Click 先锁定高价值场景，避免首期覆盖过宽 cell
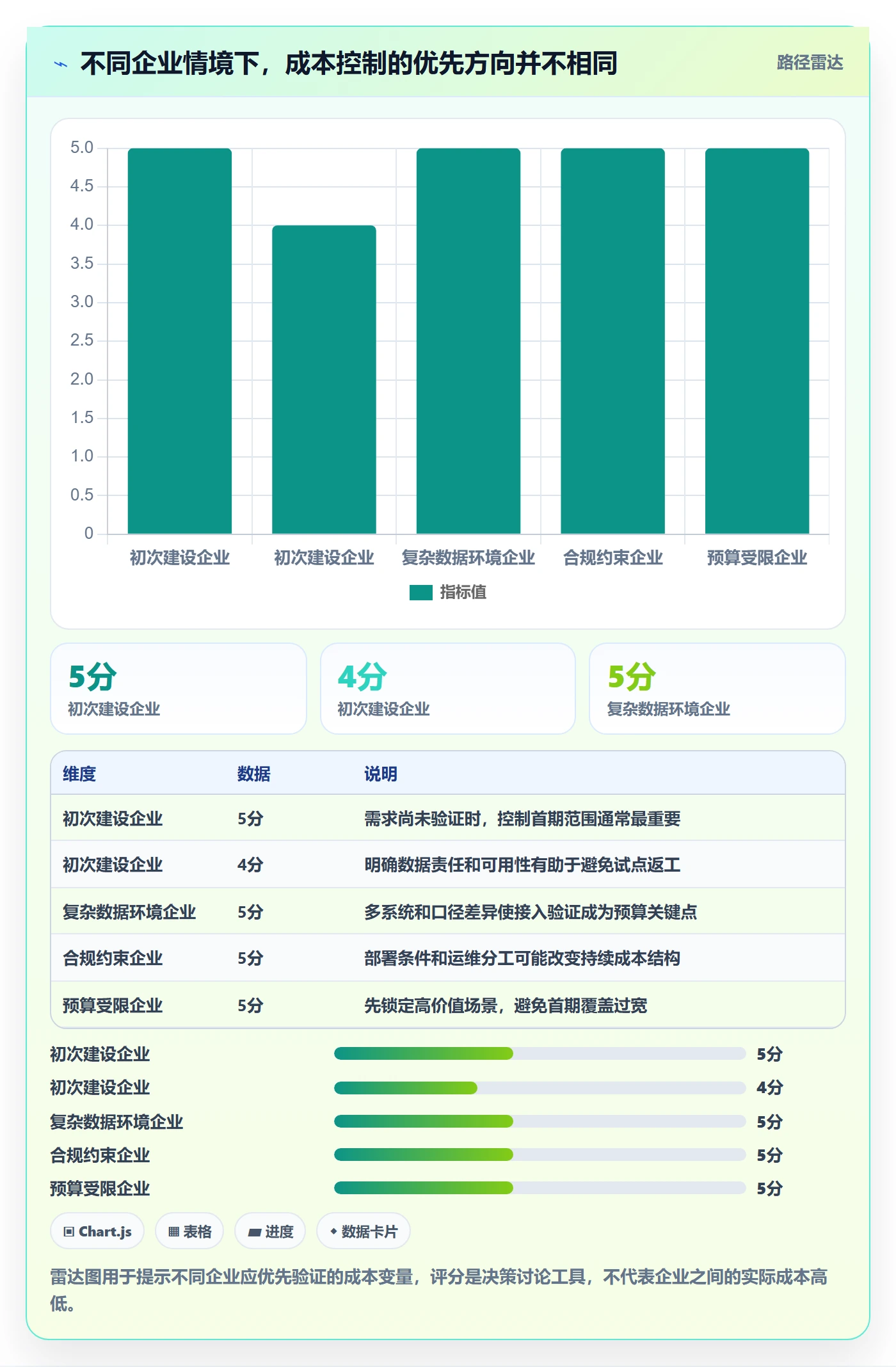 click(506, 1005)
